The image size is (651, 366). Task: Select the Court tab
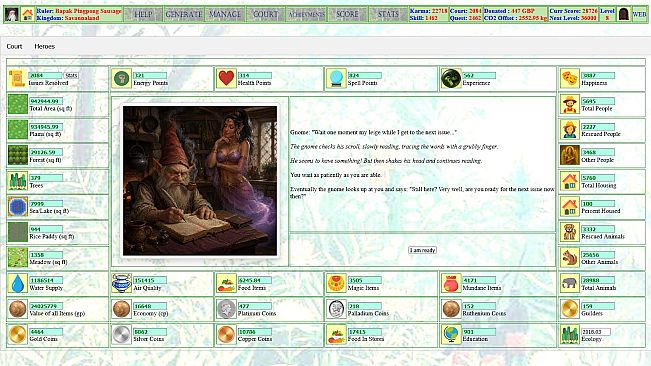coord(15,46)
